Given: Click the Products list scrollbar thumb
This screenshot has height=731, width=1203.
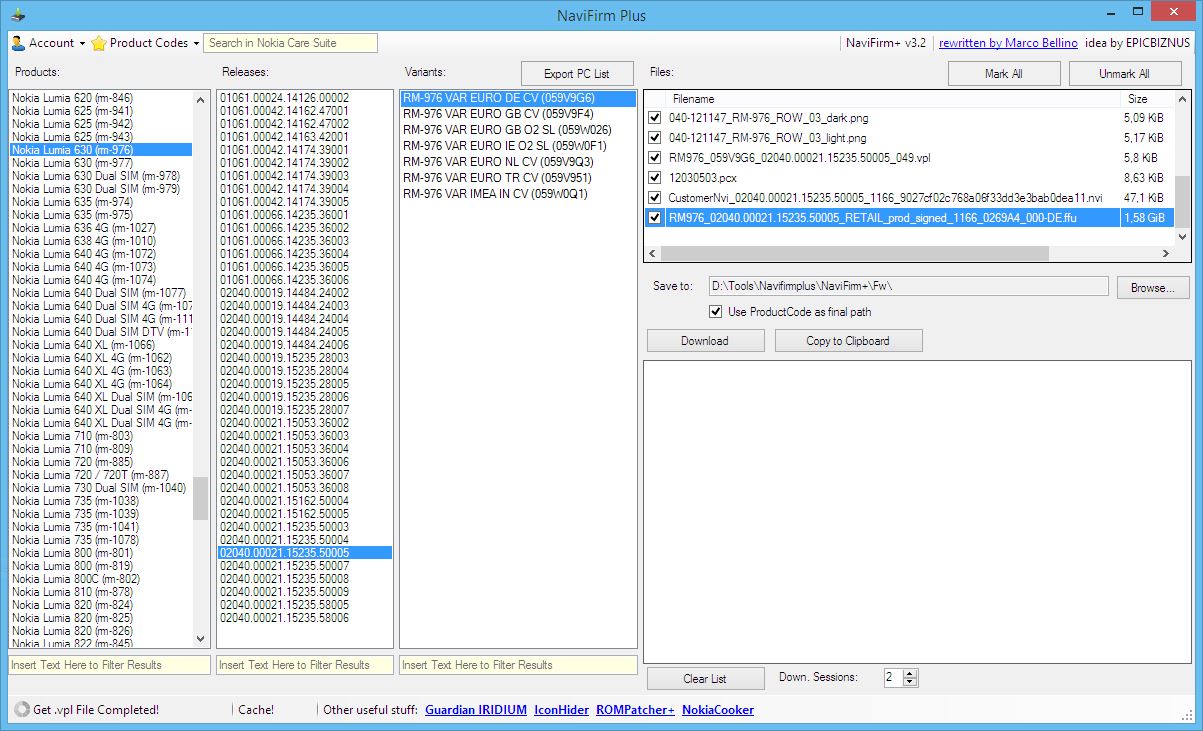Looking at the screenshot, I should point(201,498).
